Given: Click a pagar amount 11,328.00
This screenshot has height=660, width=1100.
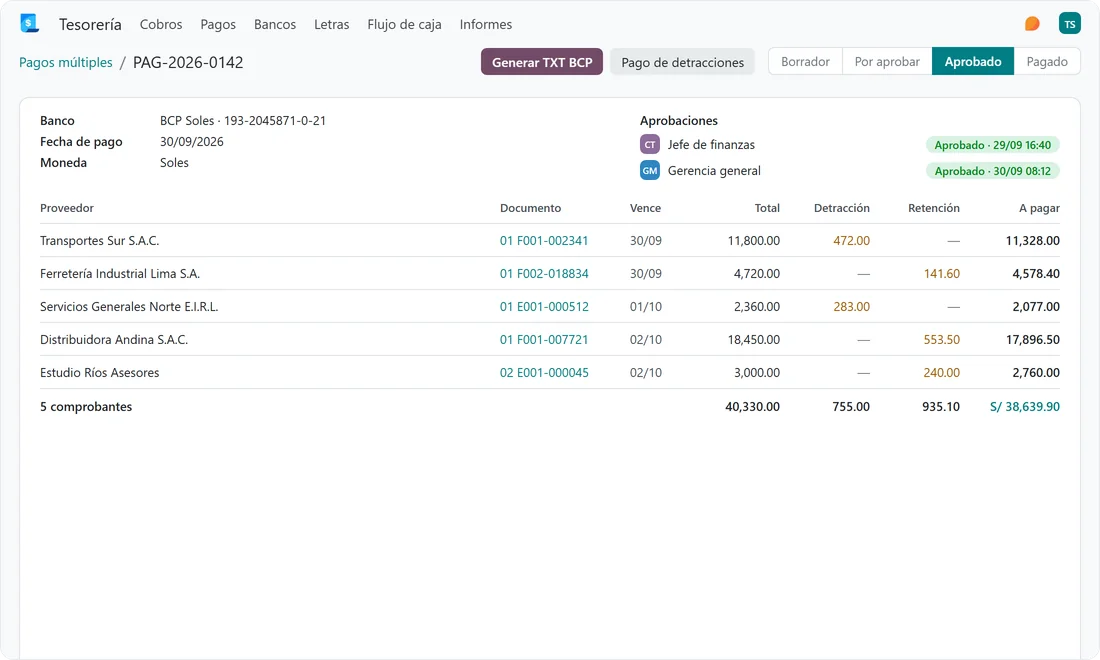Looking at the screenshot, I should [1033, 241].
